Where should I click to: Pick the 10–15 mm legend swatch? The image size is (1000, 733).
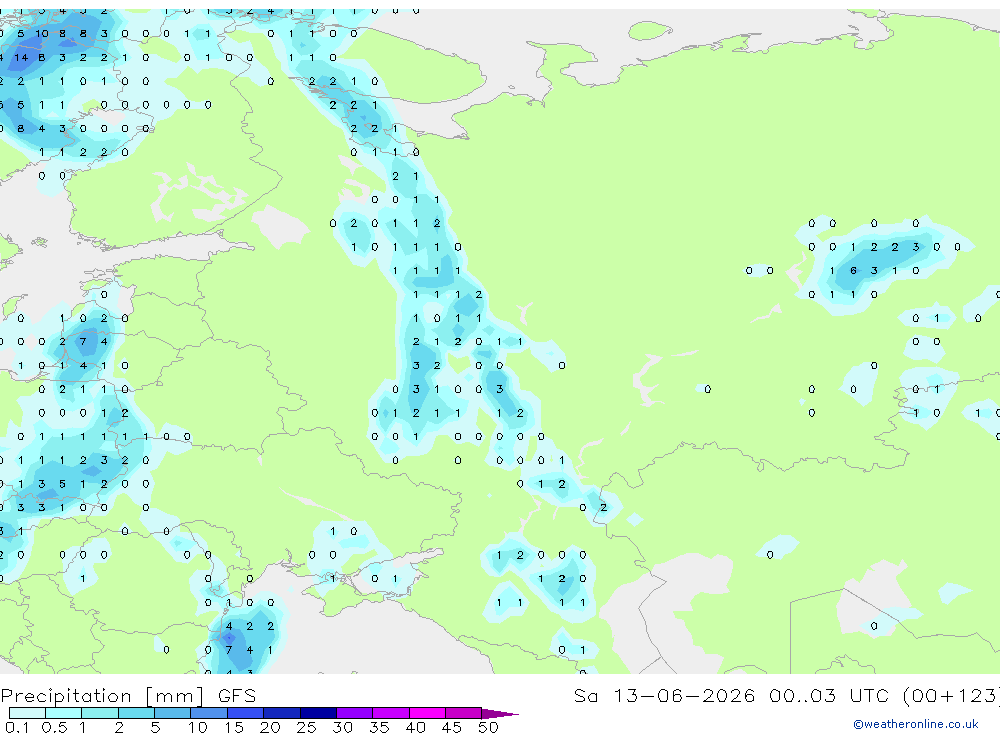pyautogui.click(x=209, y=713)
